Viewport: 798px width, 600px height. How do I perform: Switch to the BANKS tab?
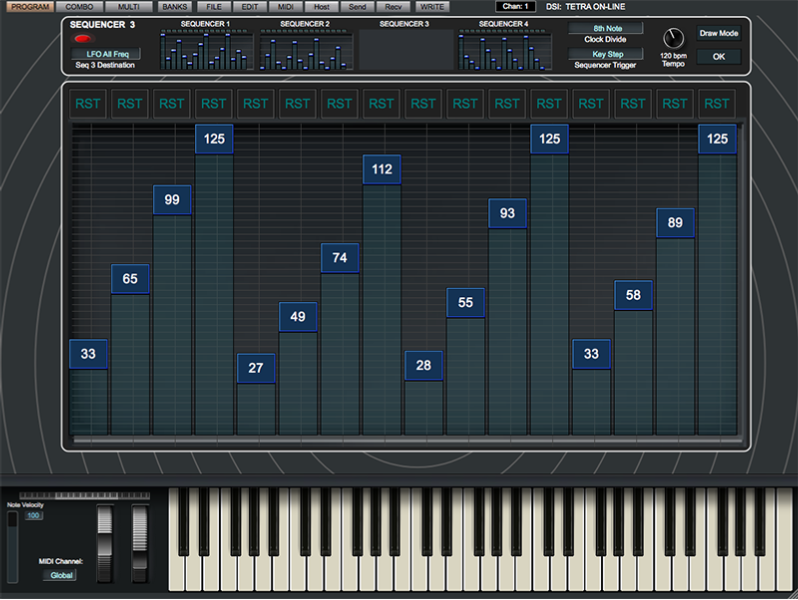(x=174, y=7)
